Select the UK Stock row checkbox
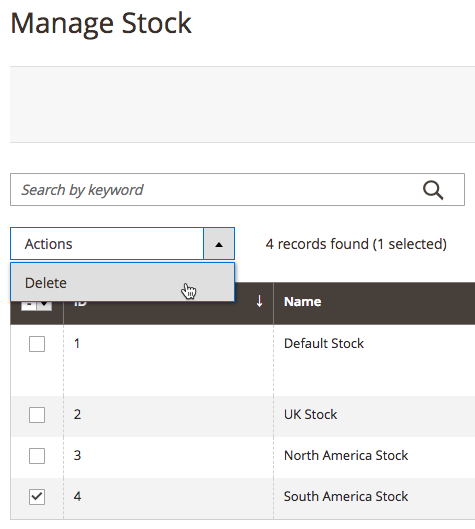This screenshot has width=475, height=529. pyautogui.click(x=37, y=415)
